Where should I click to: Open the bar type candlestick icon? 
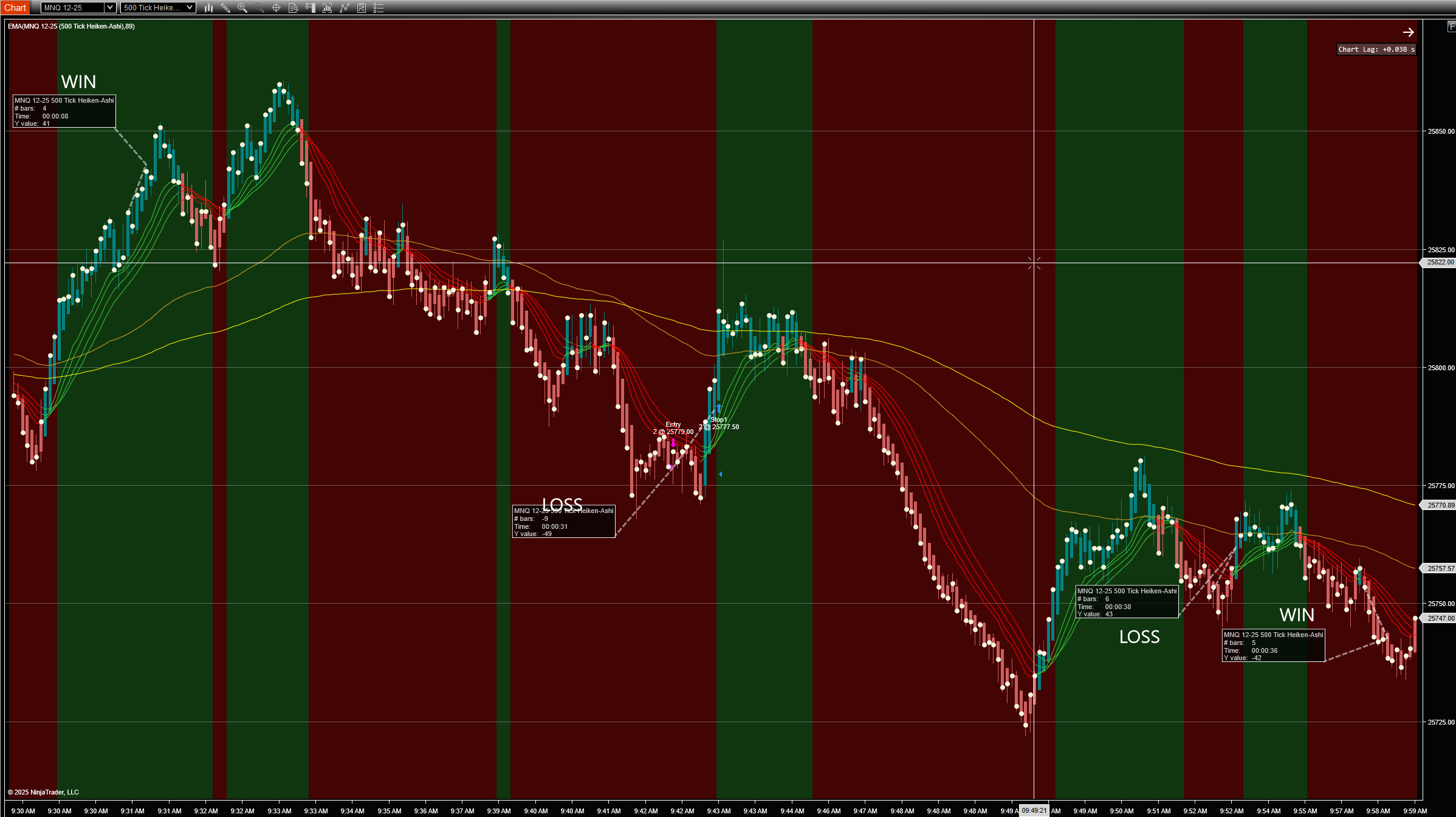pyautogui.click(x=208, y=8)
